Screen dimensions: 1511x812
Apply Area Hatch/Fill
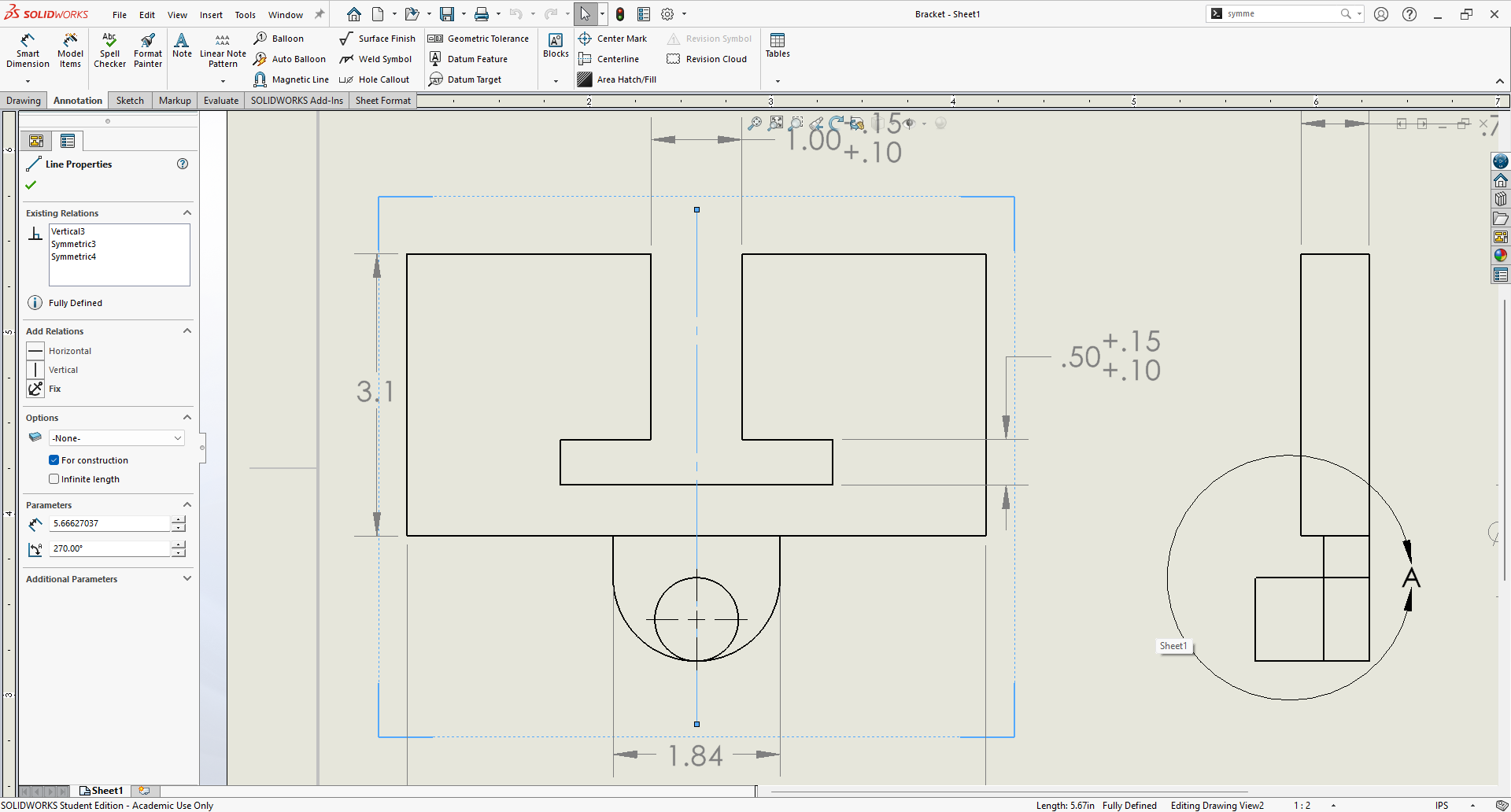617,79
